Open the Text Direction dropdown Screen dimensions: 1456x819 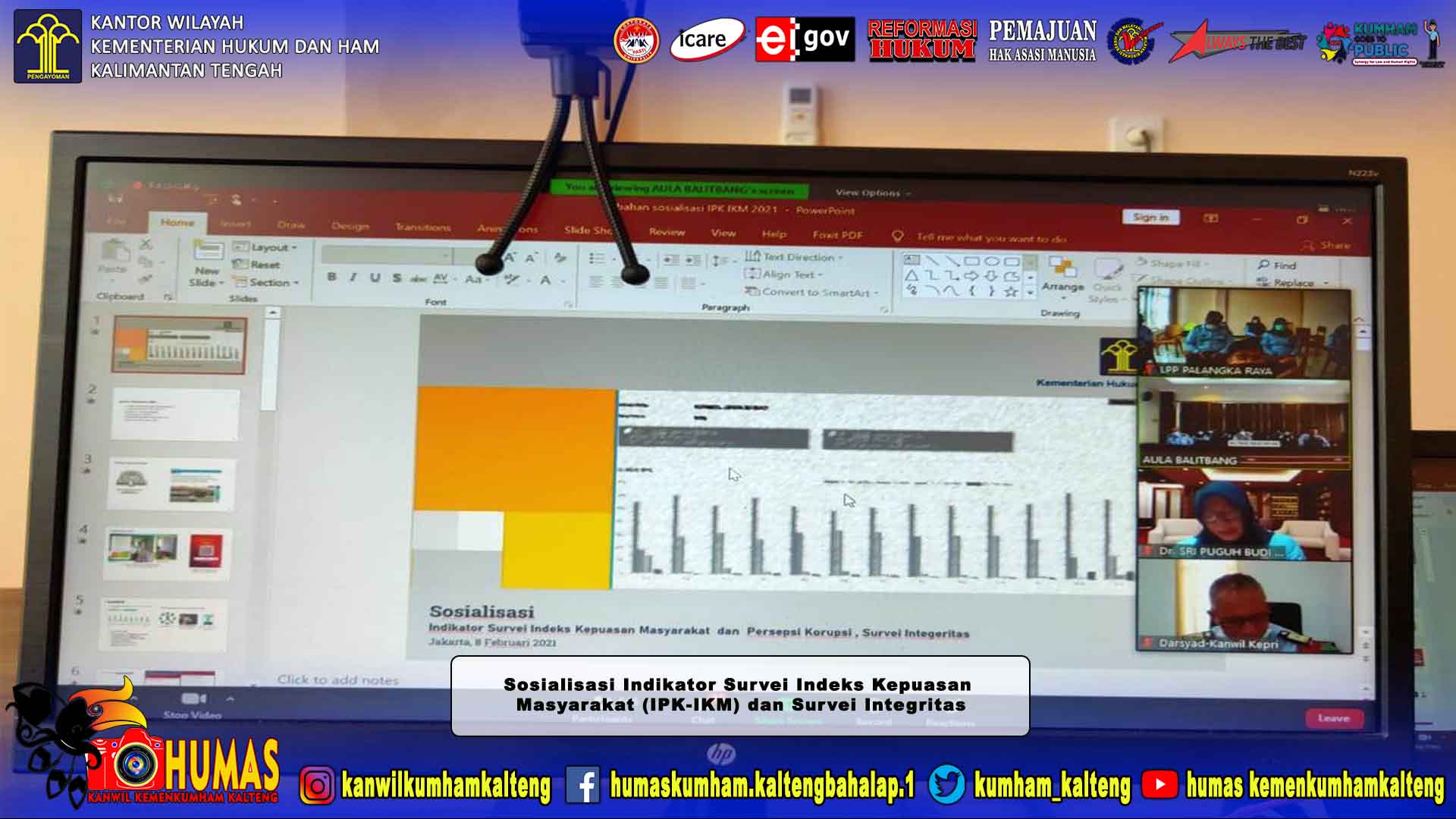[793, 257]
